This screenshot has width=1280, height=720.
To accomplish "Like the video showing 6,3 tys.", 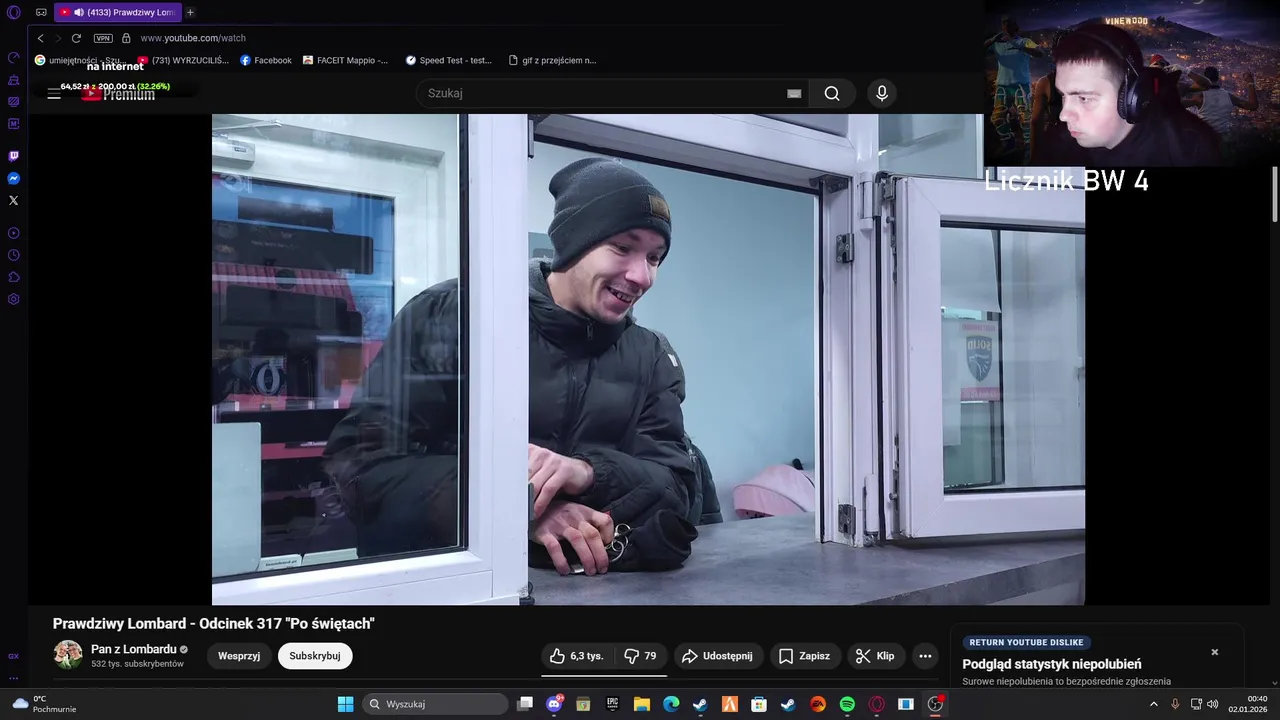I will pyautogui.click(x=577, y=656).
